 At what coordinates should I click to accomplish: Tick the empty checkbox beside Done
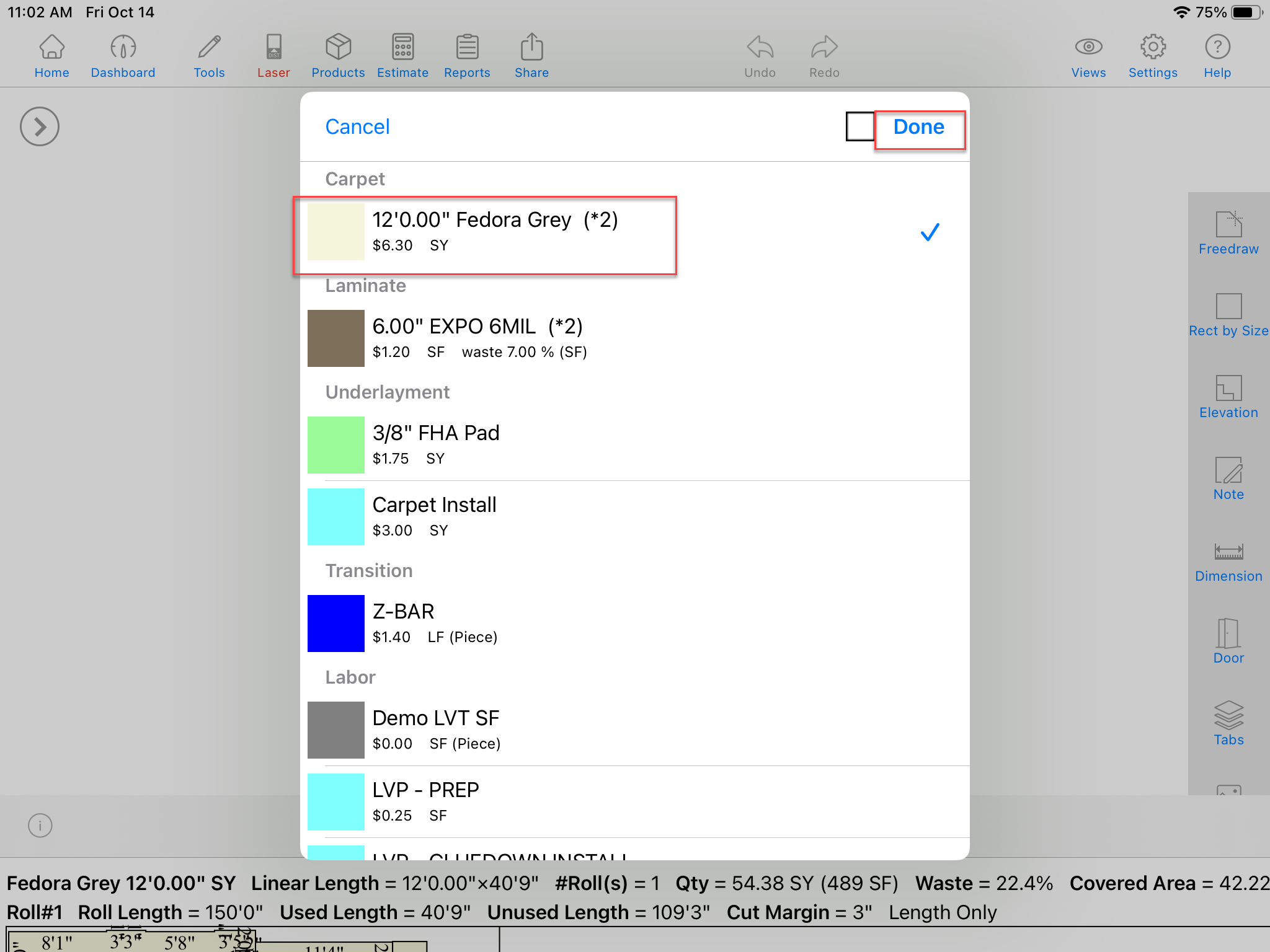[860, 126]
